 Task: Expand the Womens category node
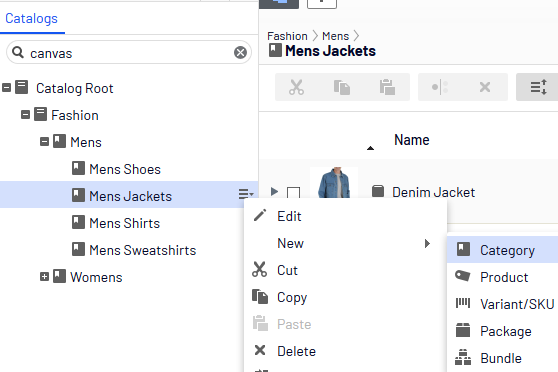coord(44,277)
